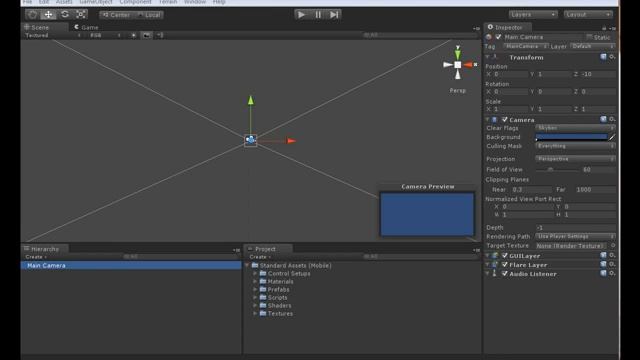Open Projection Perspective dropdown

point(575,159)
